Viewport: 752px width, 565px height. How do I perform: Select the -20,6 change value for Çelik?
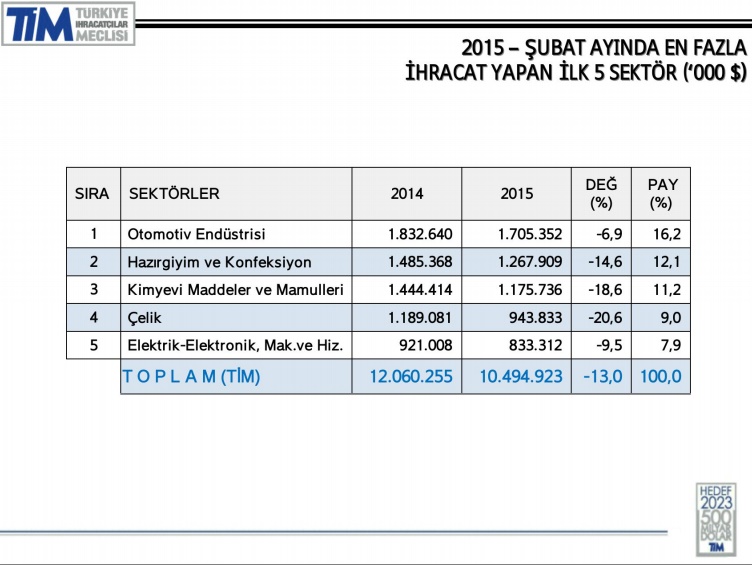coord(606,318)
